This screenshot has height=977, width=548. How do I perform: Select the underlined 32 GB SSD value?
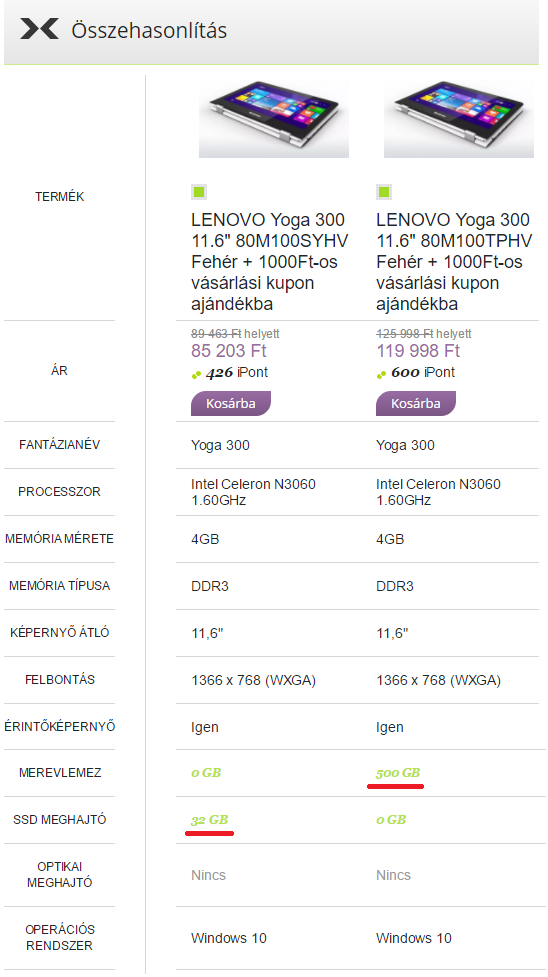point(209,820)
